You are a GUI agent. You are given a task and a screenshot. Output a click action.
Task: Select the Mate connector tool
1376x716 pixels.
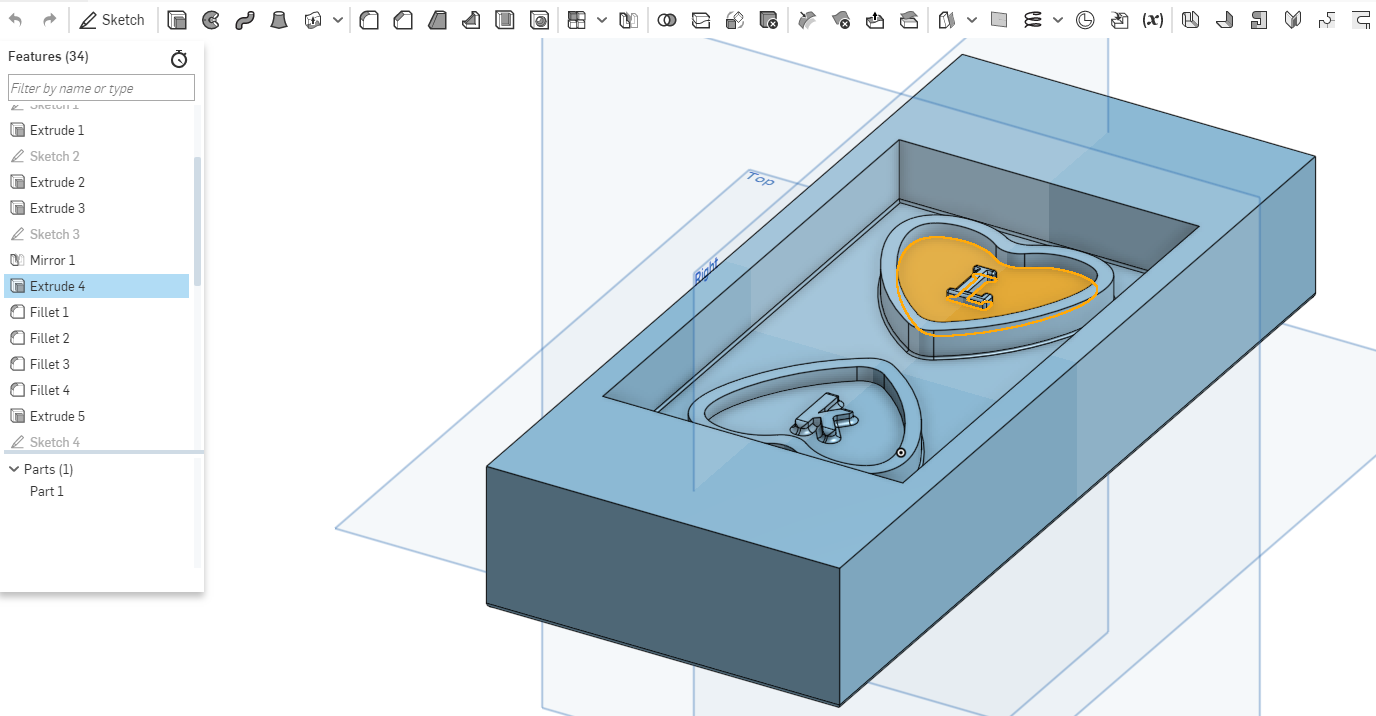click(x=1085, y=19)
